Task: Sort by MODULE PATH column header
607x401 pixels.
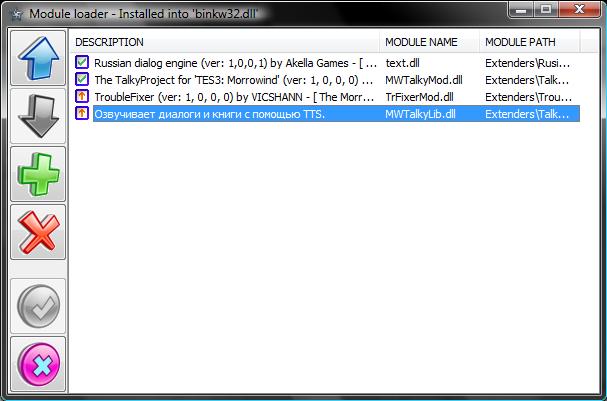Action: 530,42
